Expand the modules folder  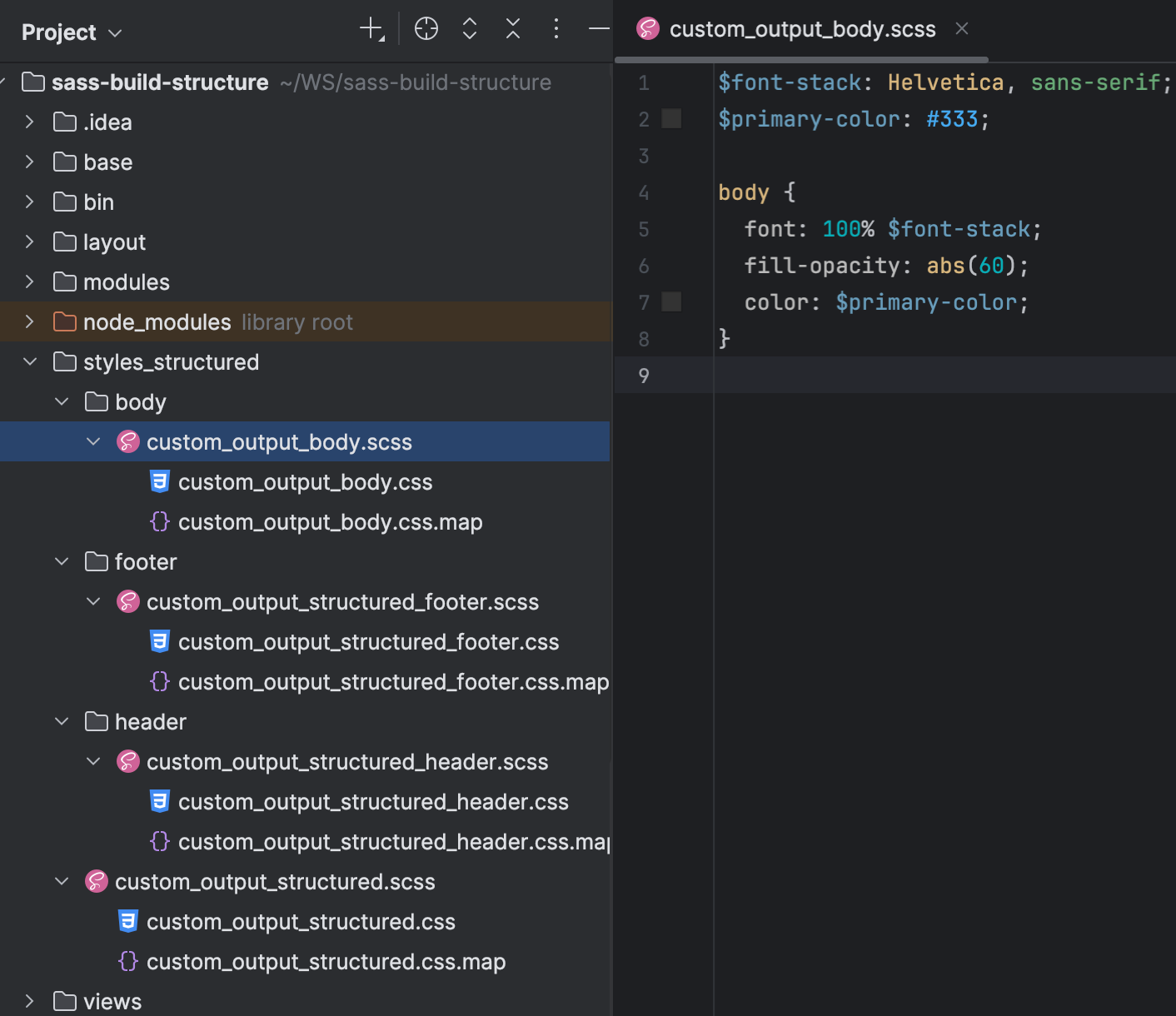[30, 281]
